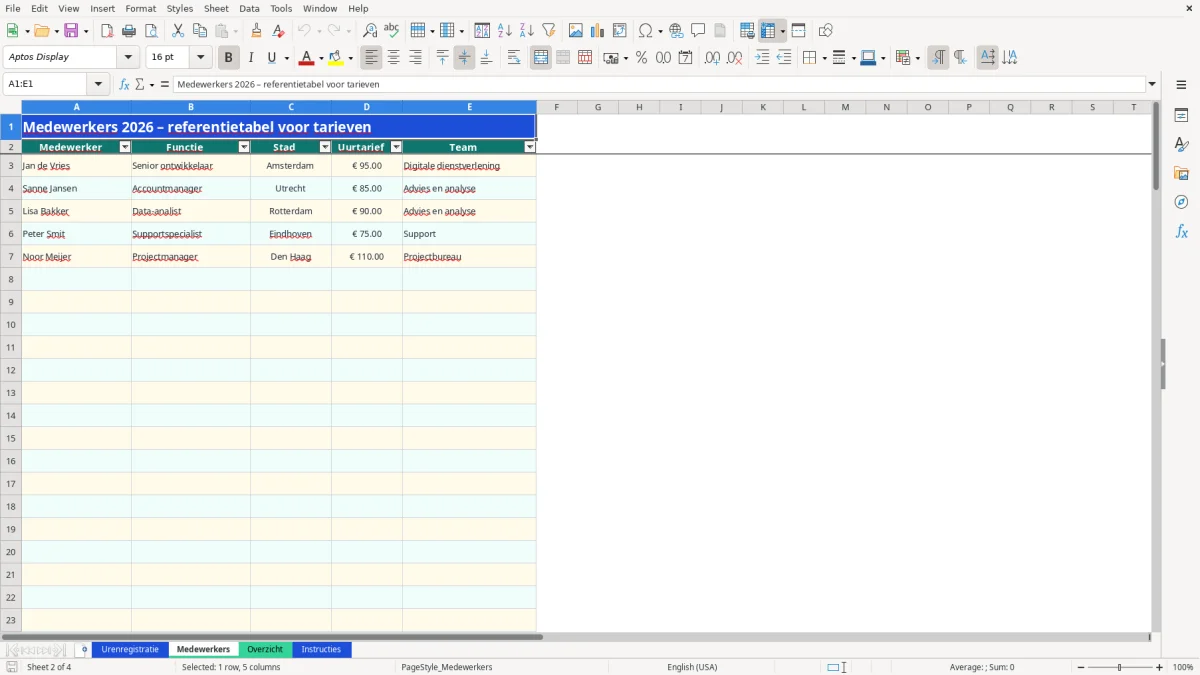Toggle Center Vertically alignment
The height and width of the screenshot is (675, 1200).
(464, 58)
